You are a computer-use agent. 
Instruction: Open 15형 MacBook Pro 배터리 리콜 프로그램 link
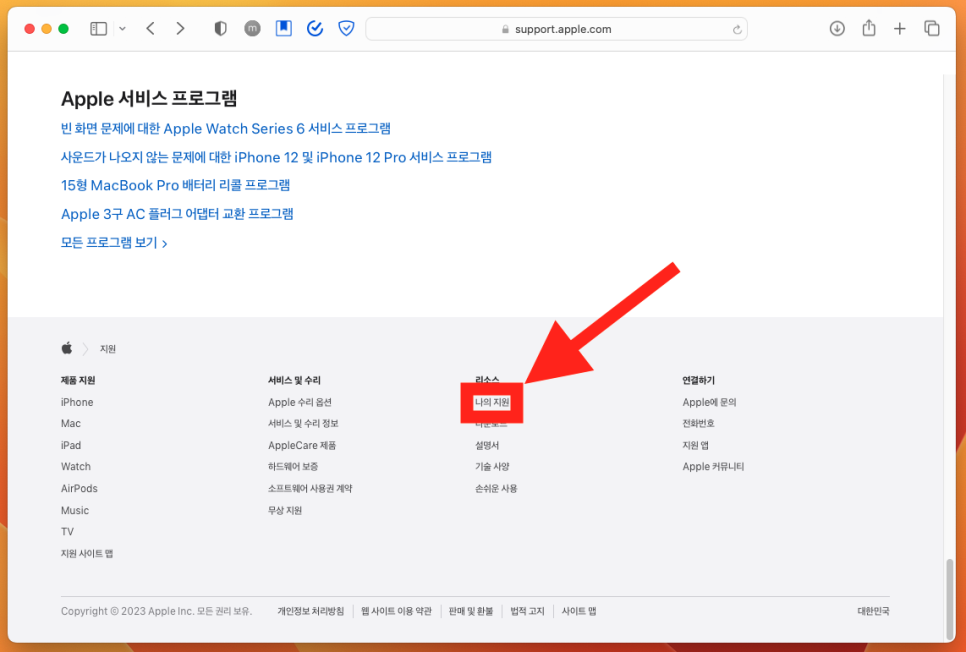click(176, 185)
